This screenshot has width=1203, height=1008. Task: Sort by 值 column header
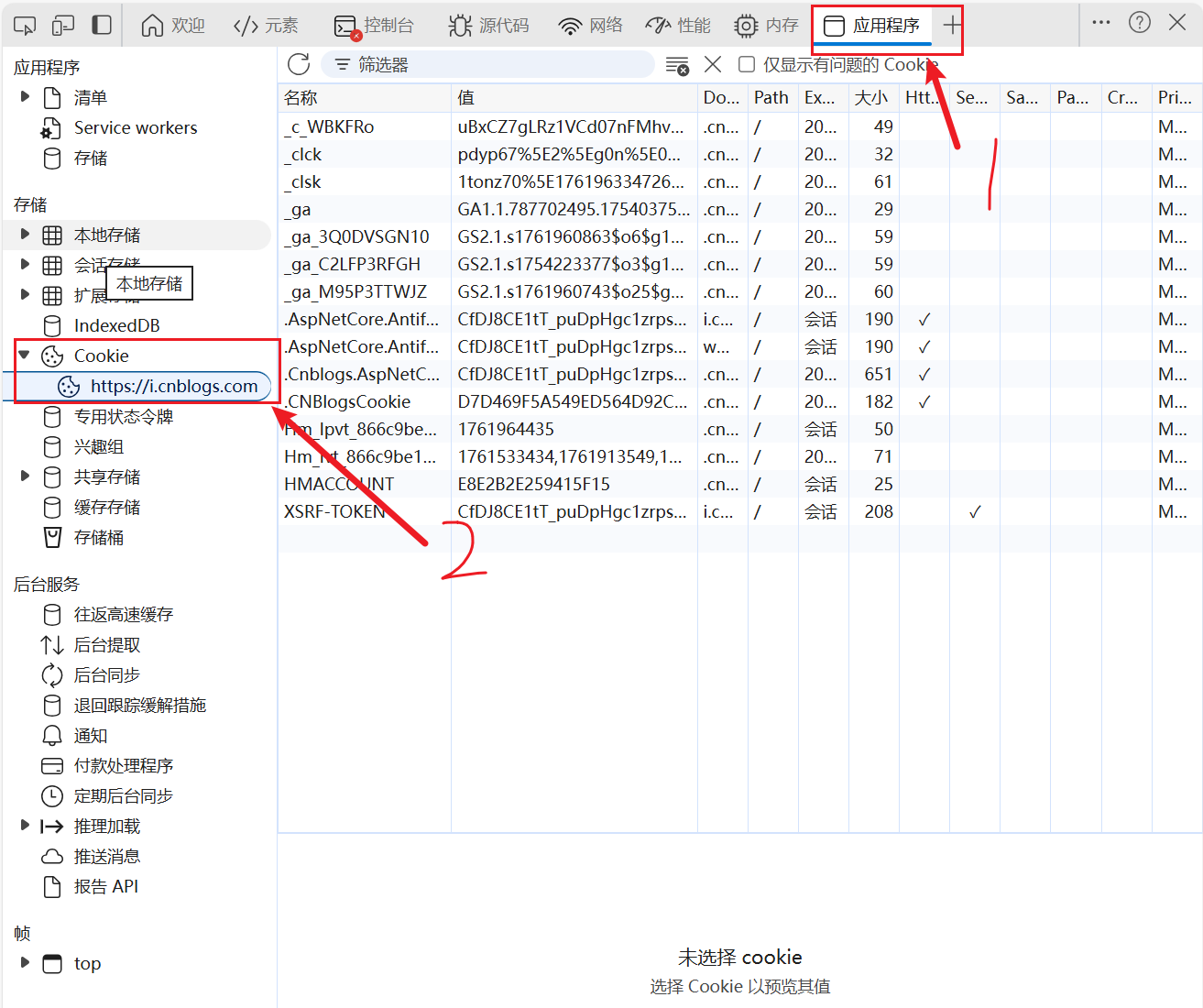pos(574,98)
